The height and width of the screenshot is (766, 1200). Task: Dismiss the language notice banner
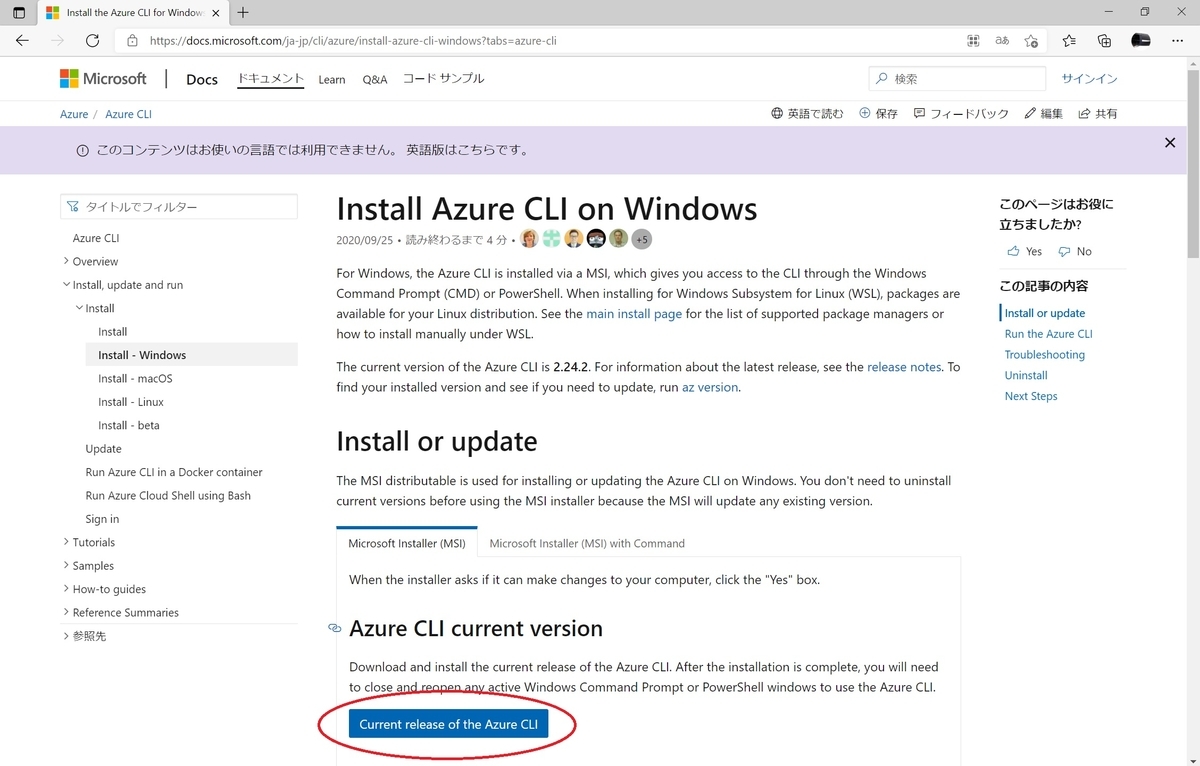[x=1170, y=143]
